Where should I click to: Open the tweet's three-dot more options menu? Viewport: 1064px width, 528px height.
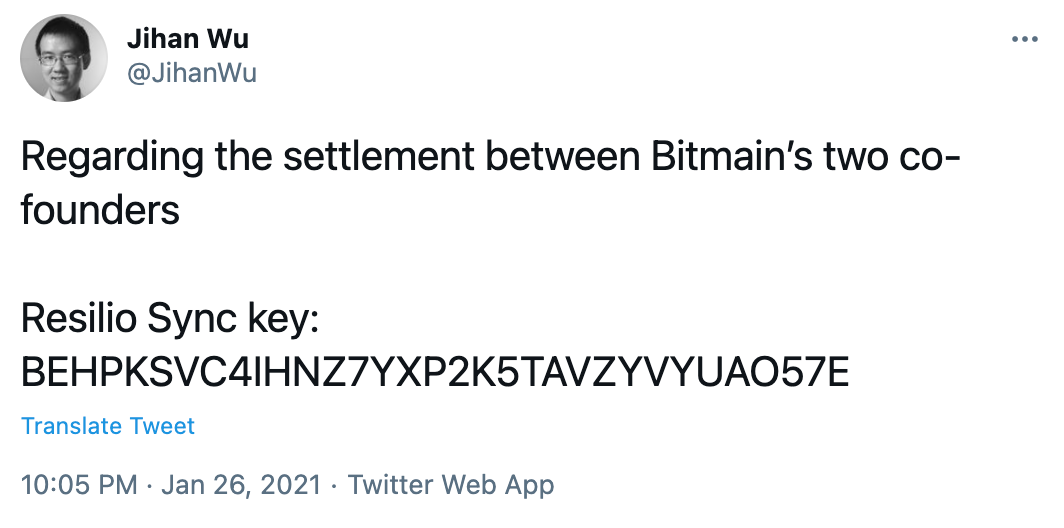[1025, 39]
